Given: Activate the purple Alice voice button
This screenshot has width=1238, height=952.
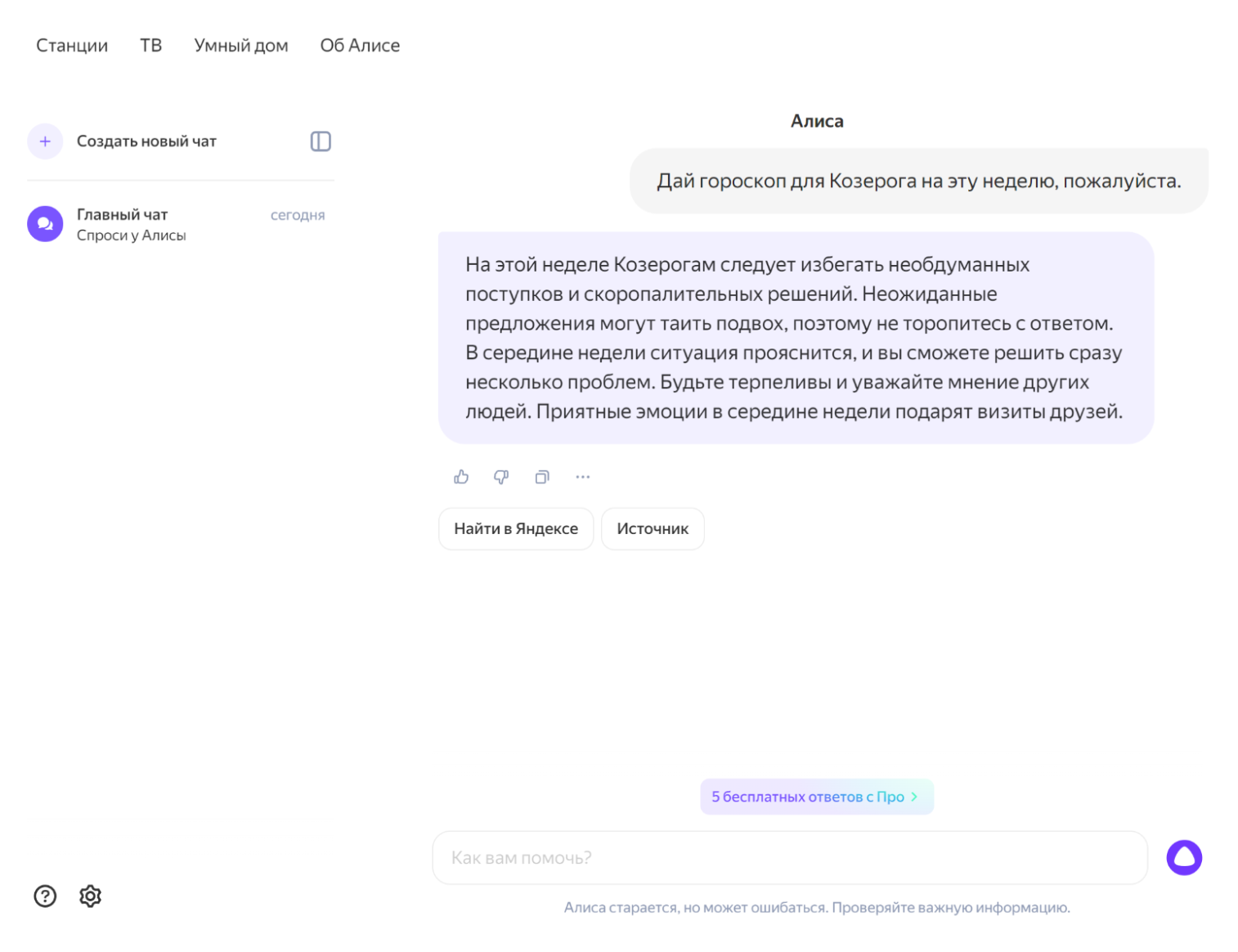Looking at the screenshot, I should (1184, 858).
